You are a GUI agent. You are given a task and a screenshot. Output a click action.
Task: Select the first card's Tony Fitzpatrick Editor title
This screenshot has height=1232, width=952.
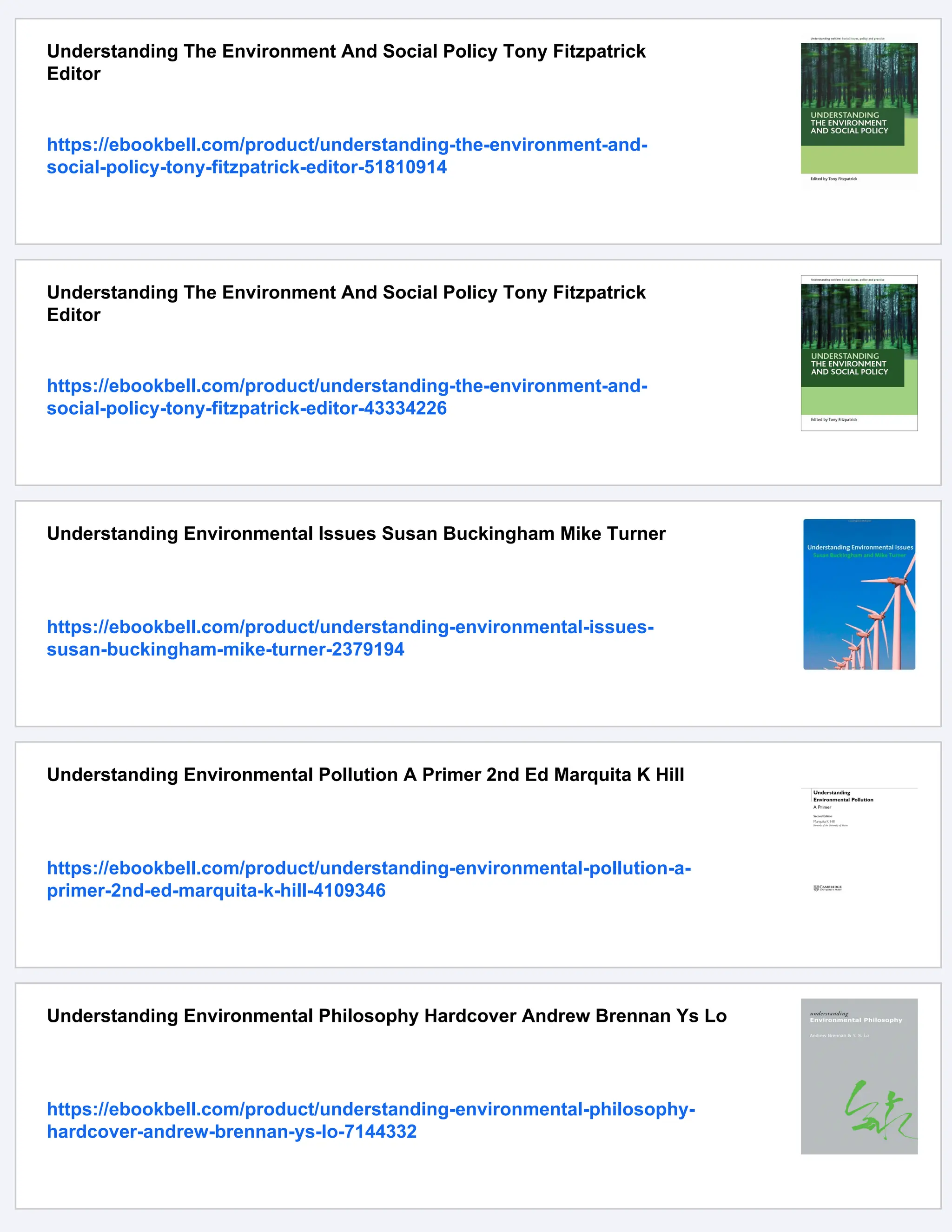pyautogui.click(x=346, y=62)
